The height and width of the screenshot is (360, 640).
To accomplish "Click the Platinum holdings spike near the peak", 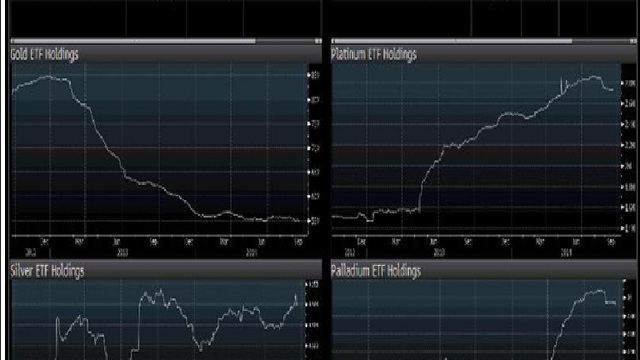I will coord(562,84).
